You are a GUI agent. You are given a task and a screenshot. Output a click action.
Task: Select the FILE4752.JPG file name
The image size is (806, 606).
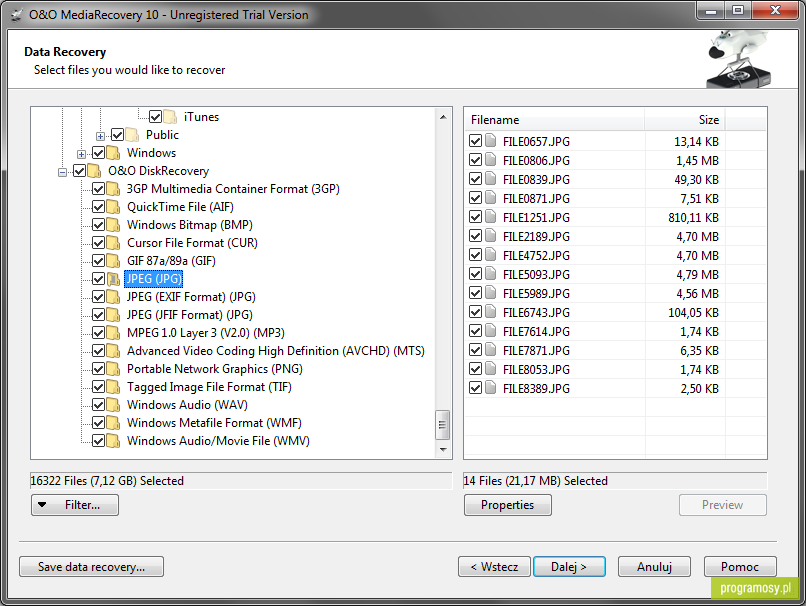(536, 255)
